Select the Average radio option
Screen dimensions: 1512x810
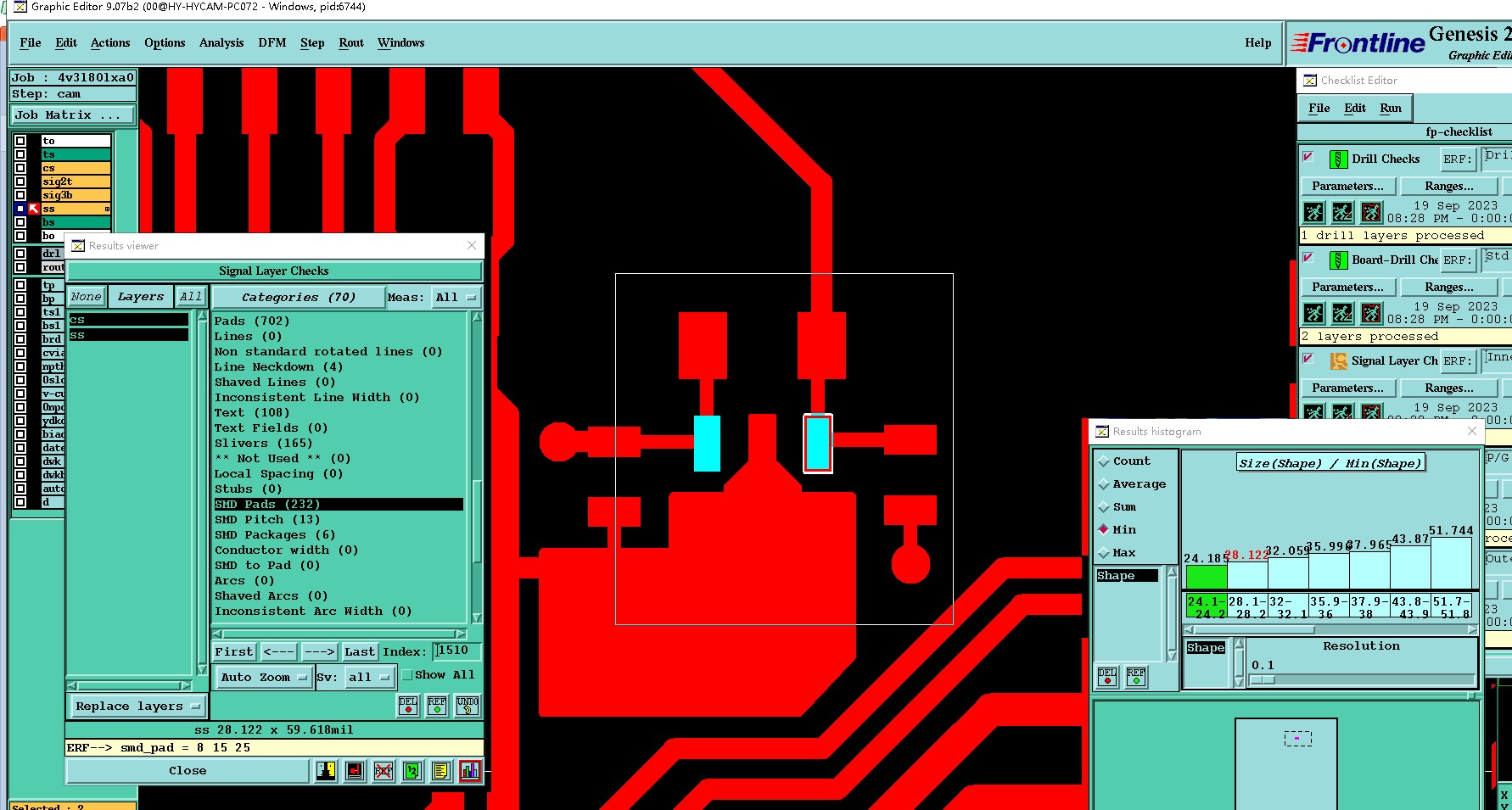pos(1103,484)
